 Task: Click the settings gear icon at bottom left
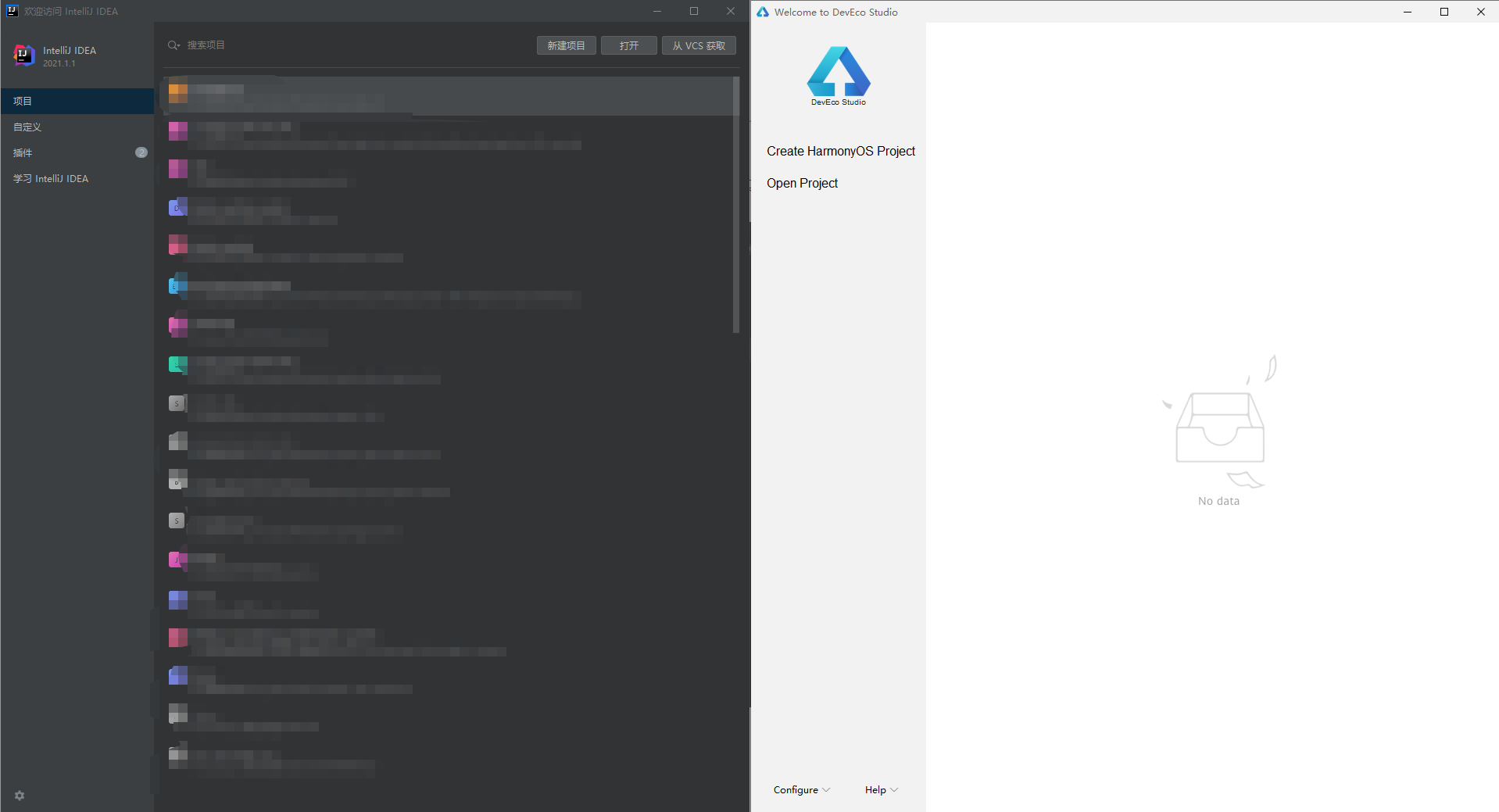[x=19, y=795]
